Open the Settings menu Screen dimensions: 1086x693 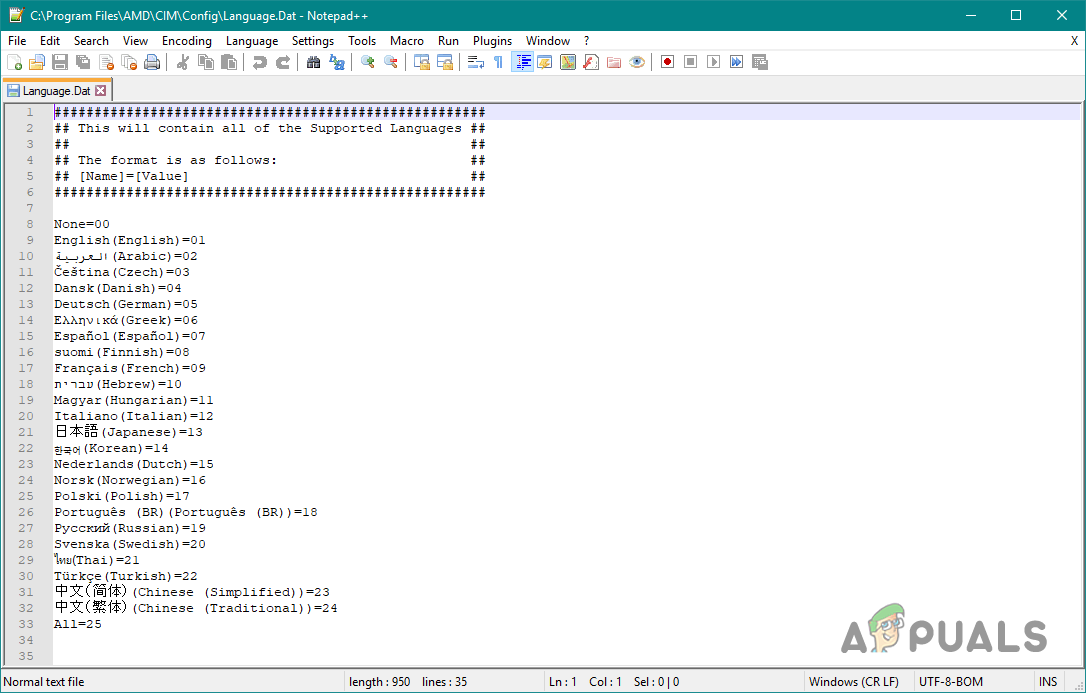click(313, 41)
